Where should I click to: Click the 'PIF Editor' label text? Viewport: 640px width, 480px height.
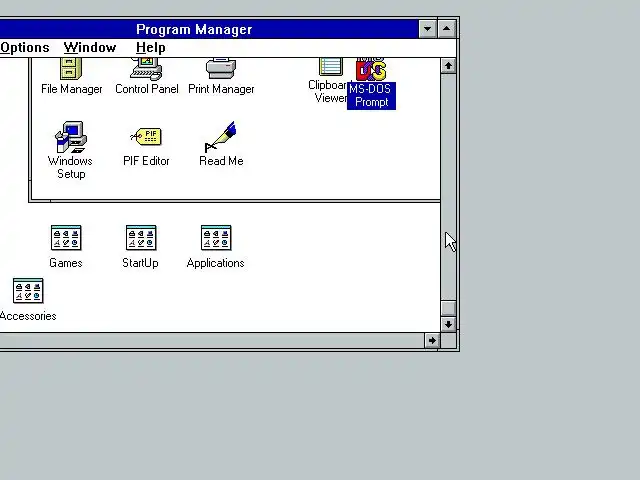click(x=146, y=161)
